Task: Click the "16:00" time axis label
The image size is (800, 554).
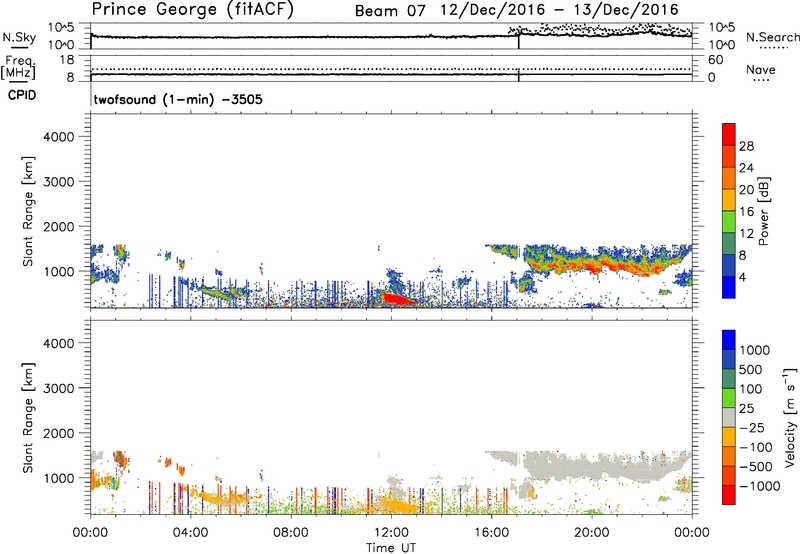Action: click(491, 533)
